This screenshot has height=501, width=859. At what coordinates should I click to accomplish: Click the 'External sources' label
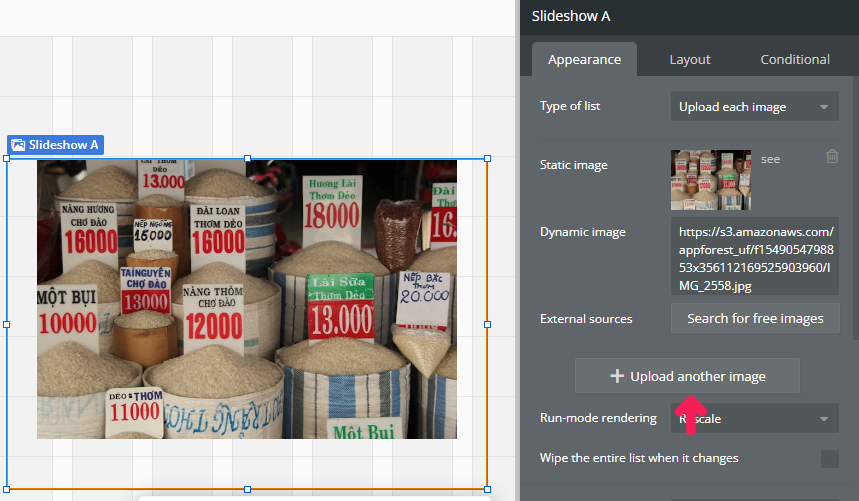point(586,319)
